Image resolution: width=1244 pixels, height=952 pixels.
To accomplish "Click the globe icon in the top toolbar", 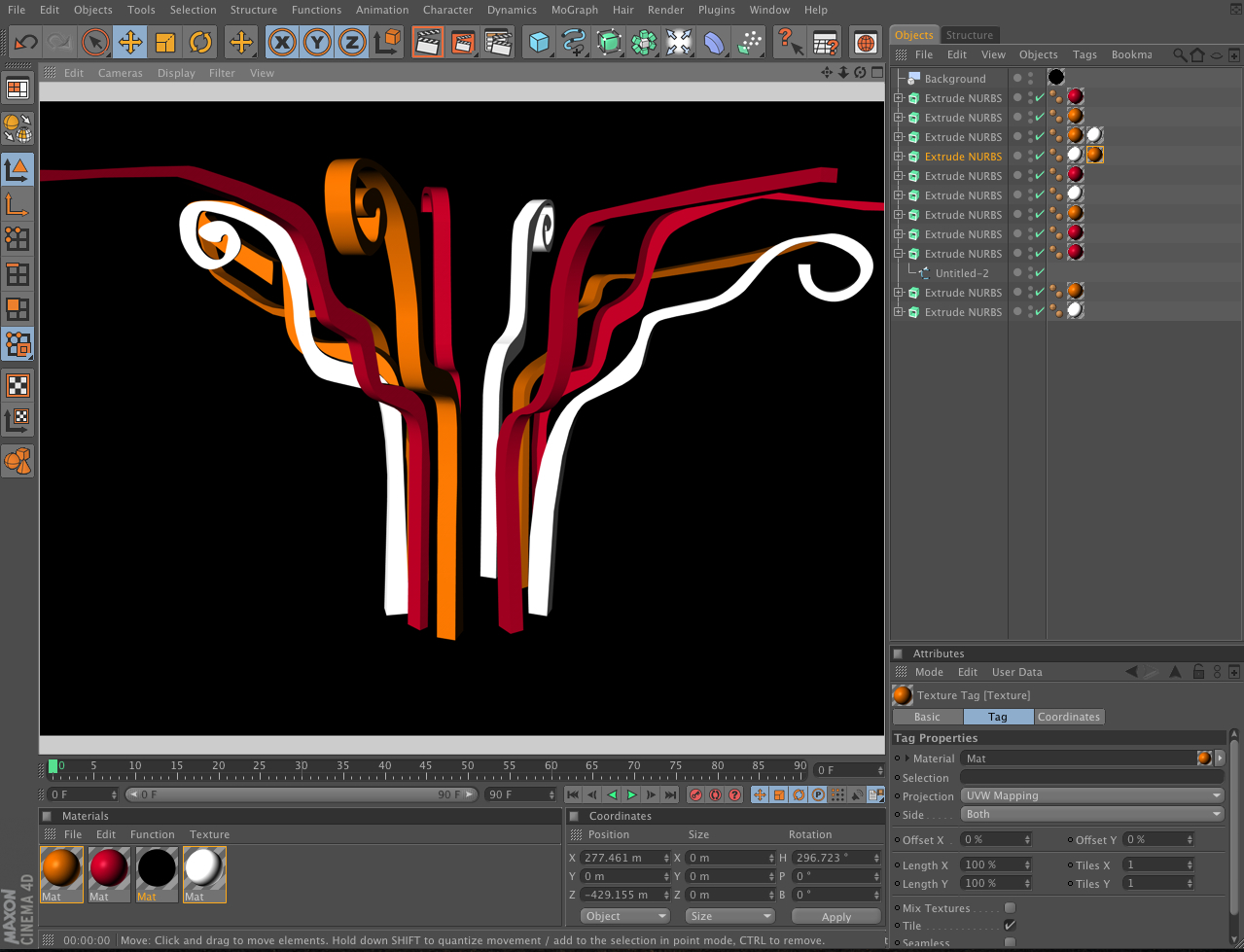I will point(865,43).
